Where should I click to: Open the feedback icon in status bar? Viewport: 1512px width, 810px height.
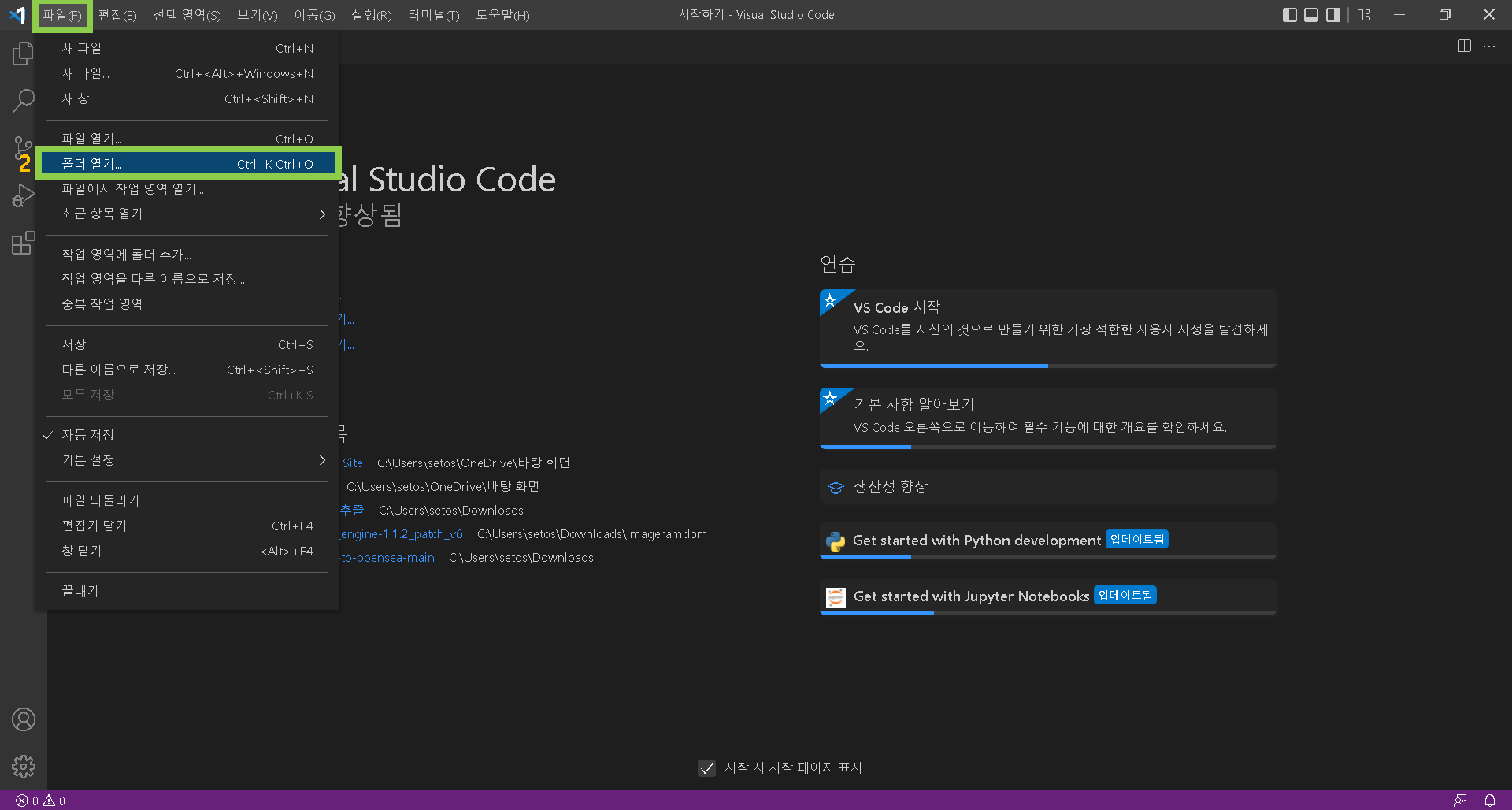pos(1460,801)
